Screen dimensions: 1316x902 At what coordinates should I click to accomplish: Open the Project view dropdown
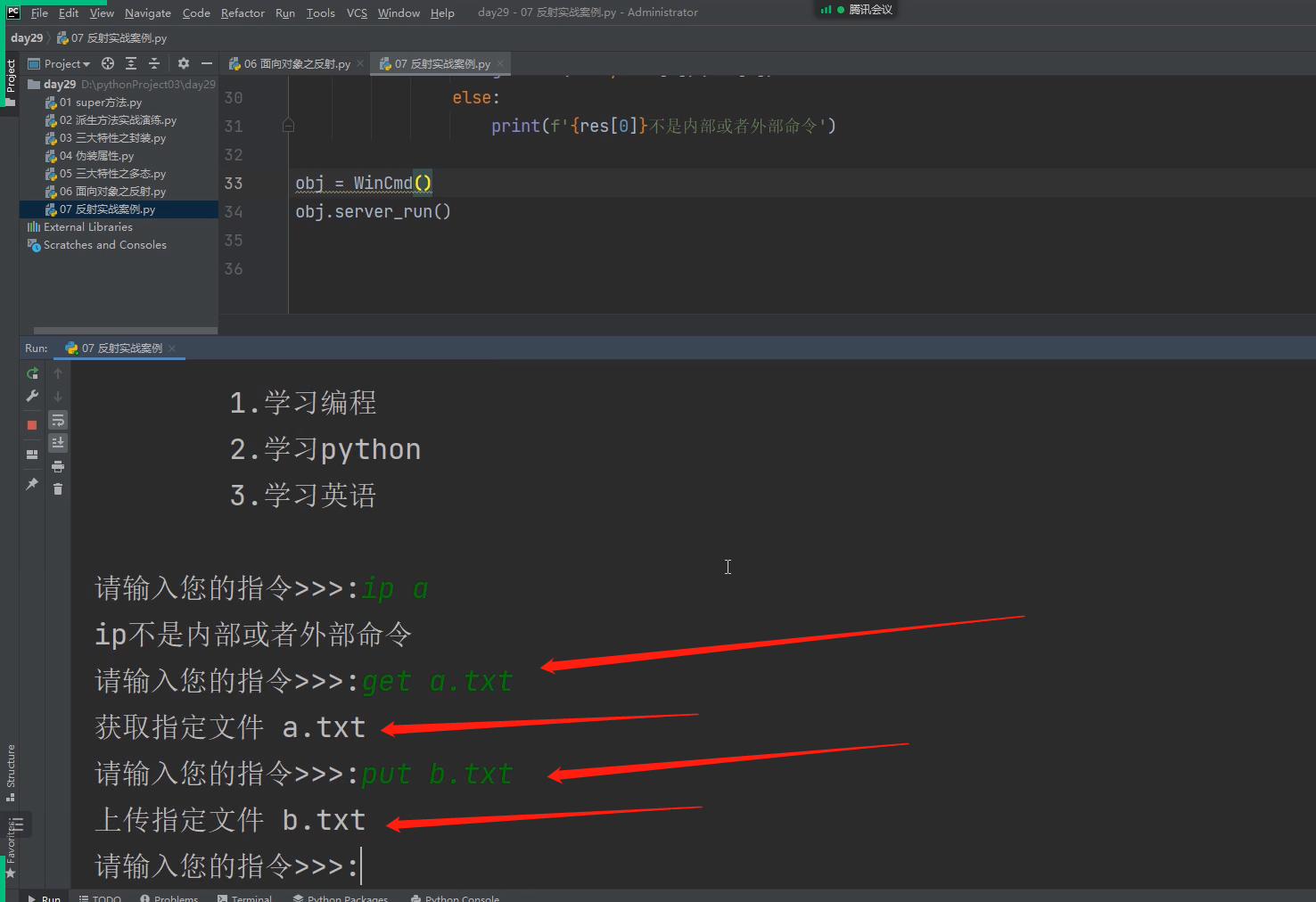point(60,64)
